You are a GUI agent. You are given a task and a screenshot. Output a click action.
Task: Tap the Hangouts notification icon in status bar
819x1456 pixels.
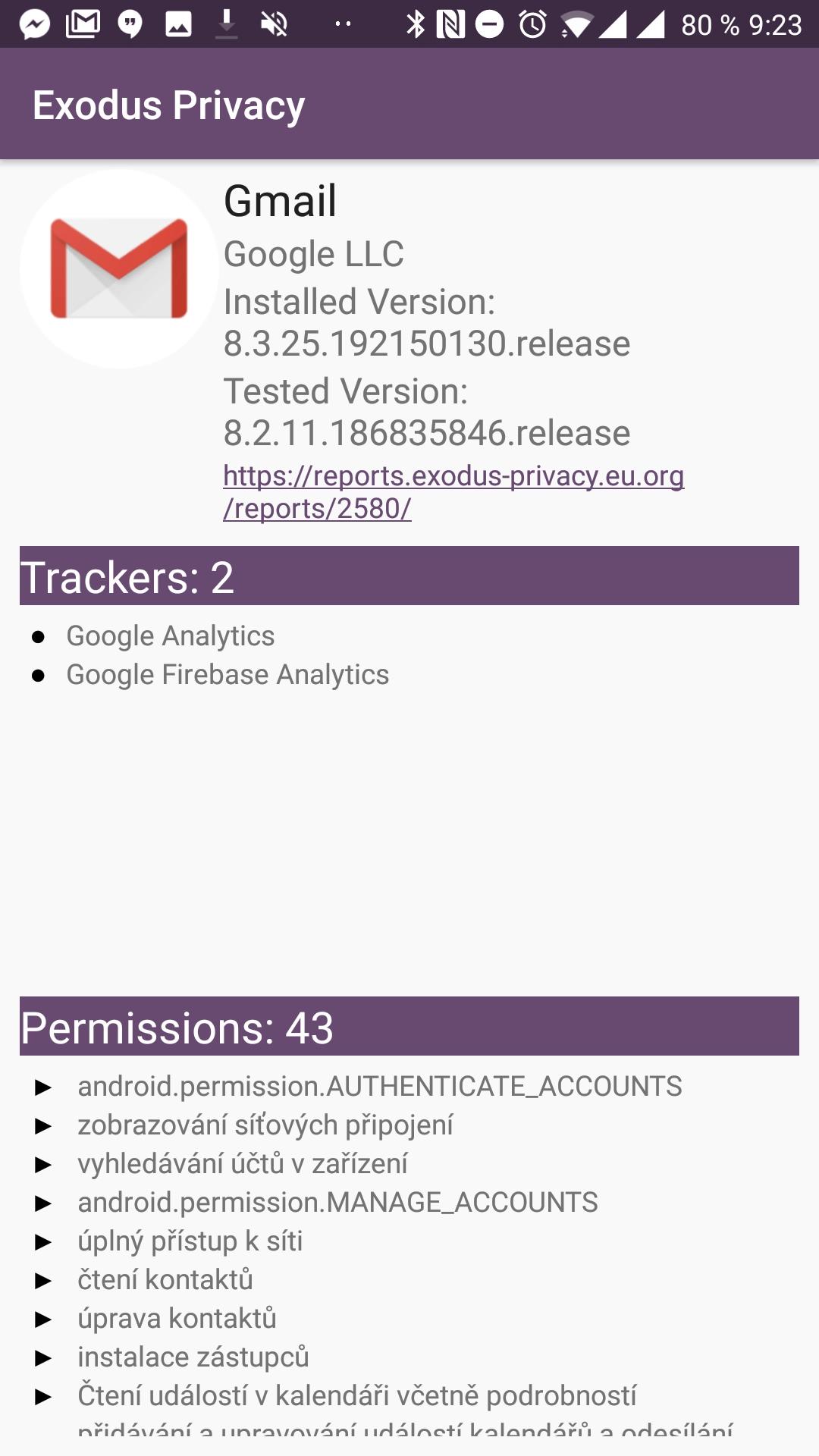point(131,25)
